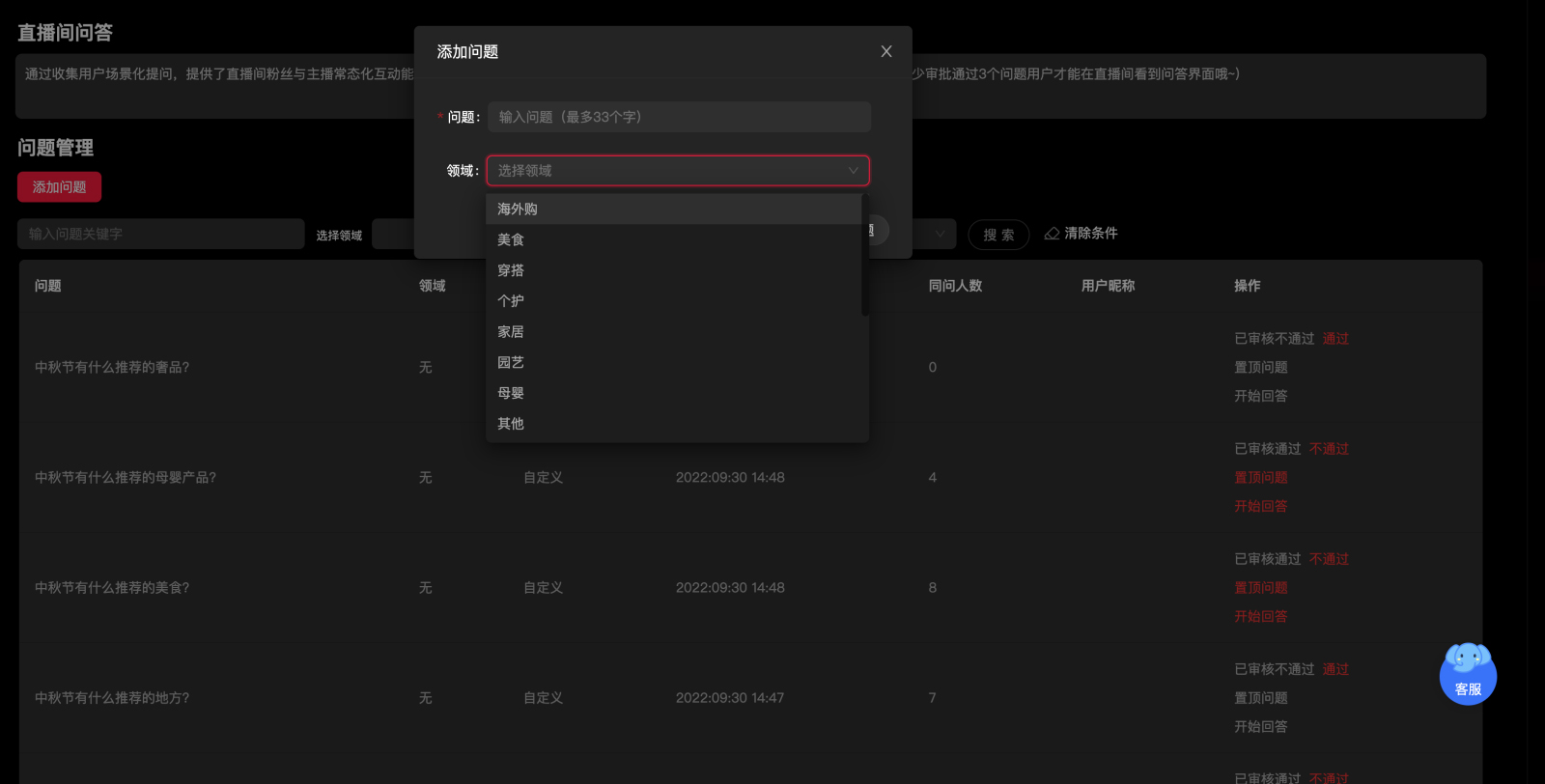The height and width of the screenshot is (784, 1545).
Task: Click the 搜索 button
Action: pos(998,235)
